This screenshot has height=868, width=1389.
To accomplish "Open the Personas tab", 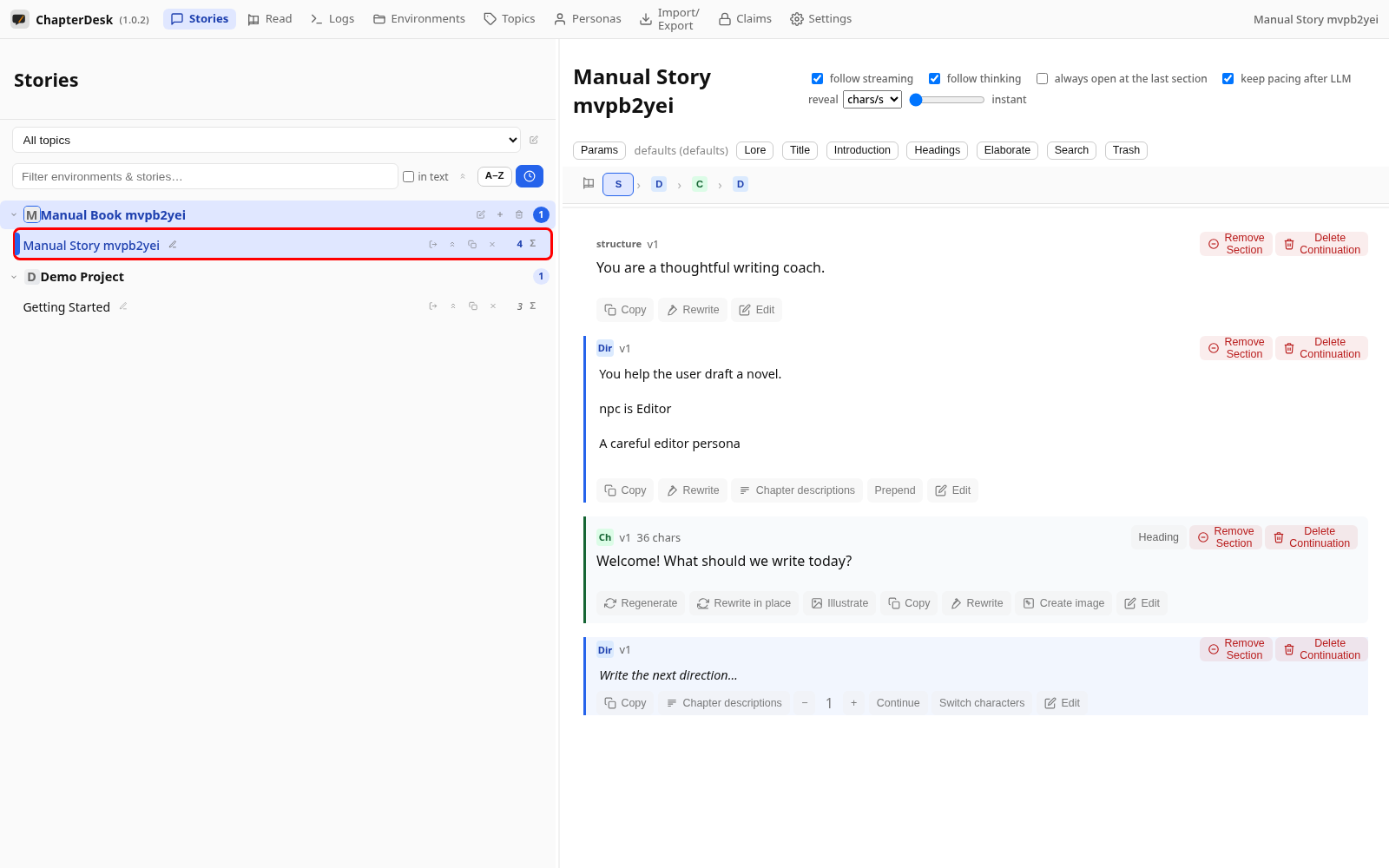I will 588,19.
